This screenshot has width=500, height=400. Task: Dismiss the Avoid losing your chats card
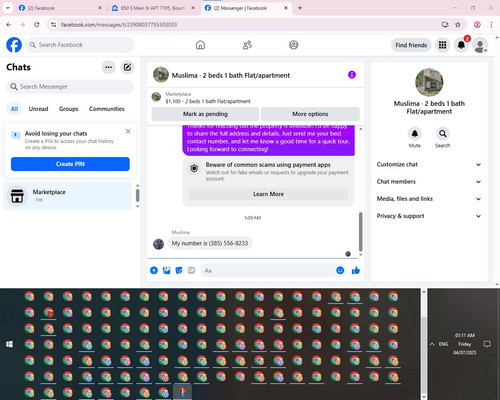pos(128,131)
